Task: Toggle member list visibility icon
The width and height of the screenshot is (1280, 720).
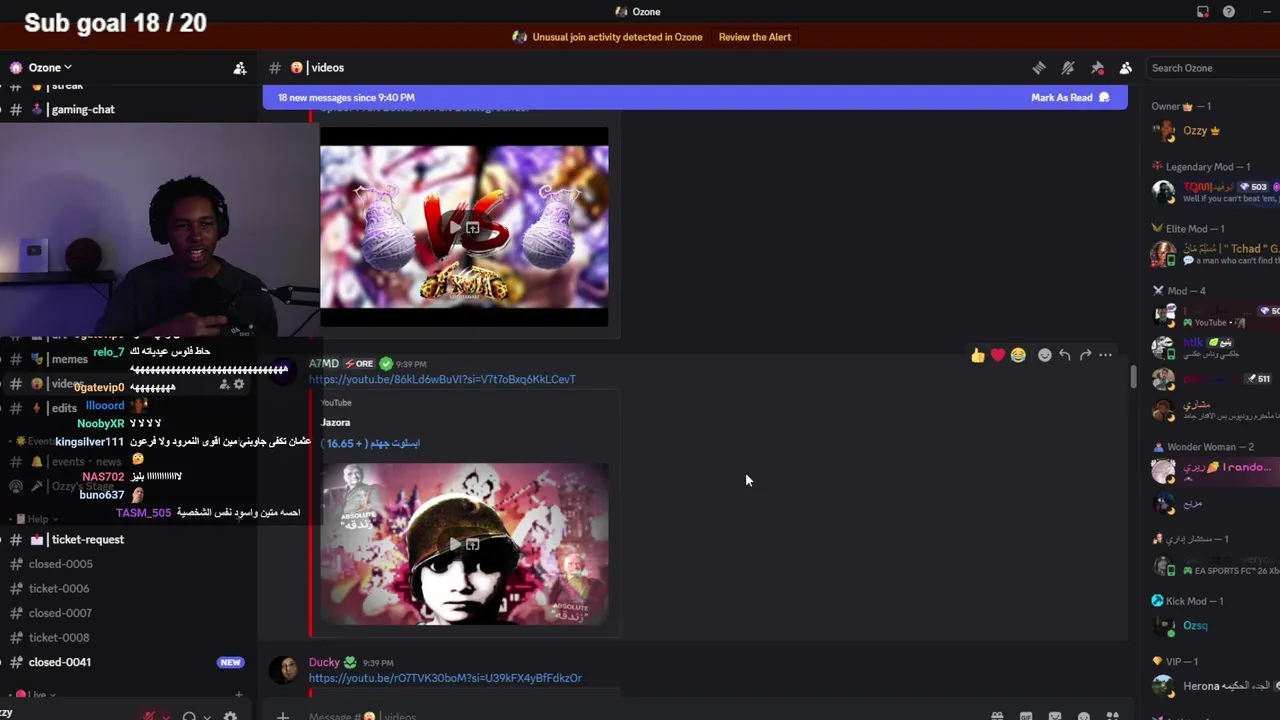Action: point(1126,68)
